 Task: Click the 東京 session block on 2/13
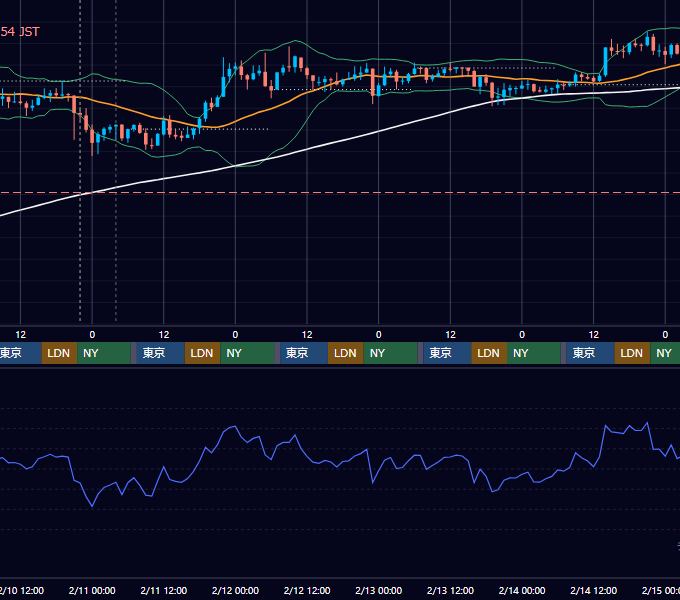[x=445, y=353]
